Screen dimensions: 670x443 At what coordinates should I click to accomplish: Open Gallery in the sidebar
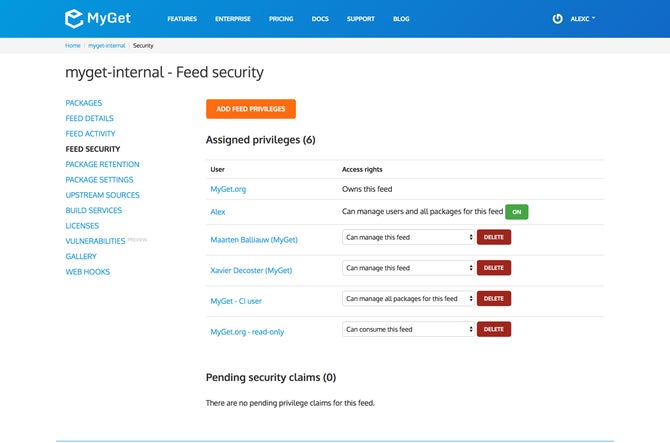tap(81, 257)
